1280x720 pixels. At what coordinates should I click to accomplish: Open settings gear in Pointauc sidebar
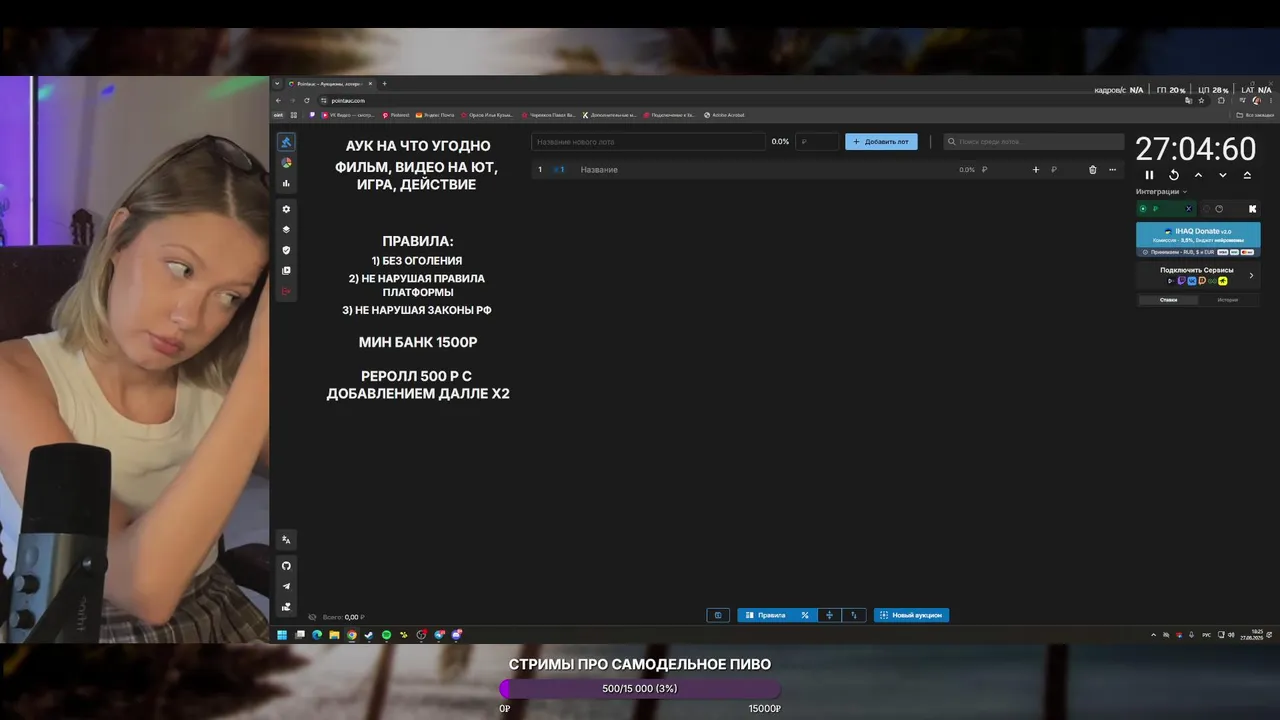click(286, 209)
